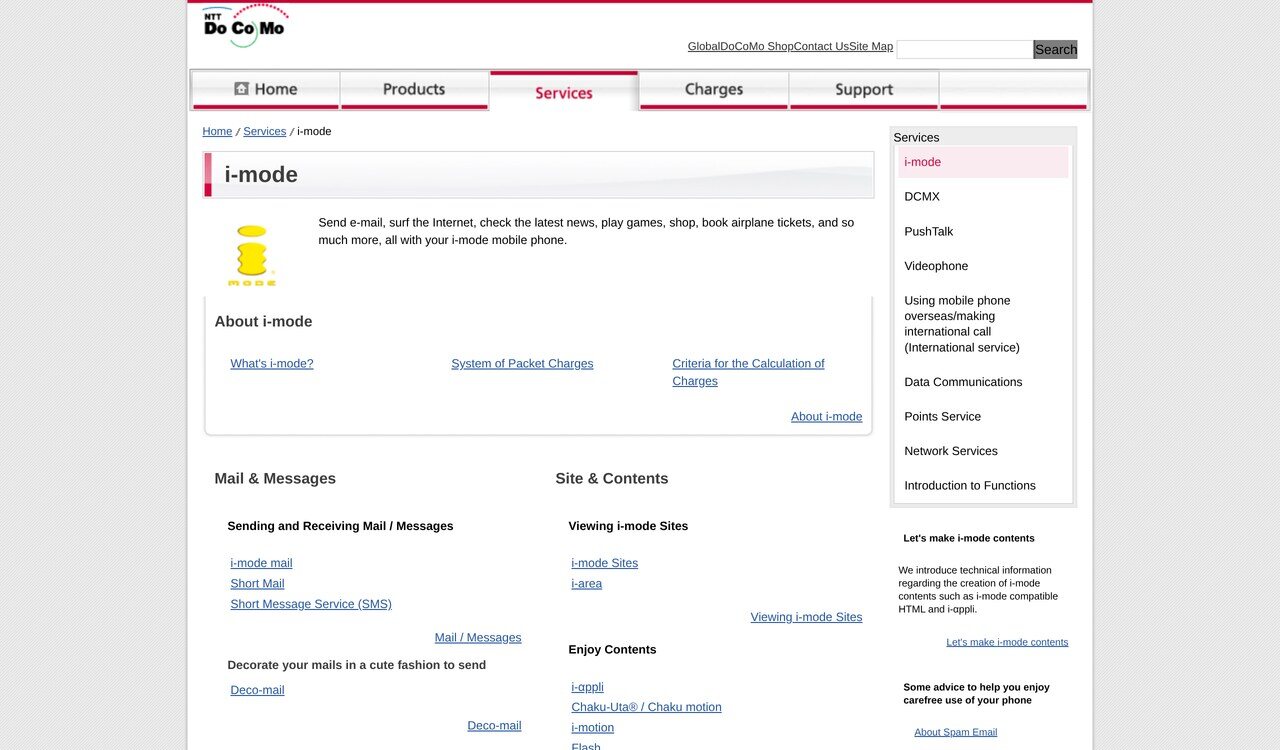
Task: Click the i-mode page title heading
Action: pos(261,175)
